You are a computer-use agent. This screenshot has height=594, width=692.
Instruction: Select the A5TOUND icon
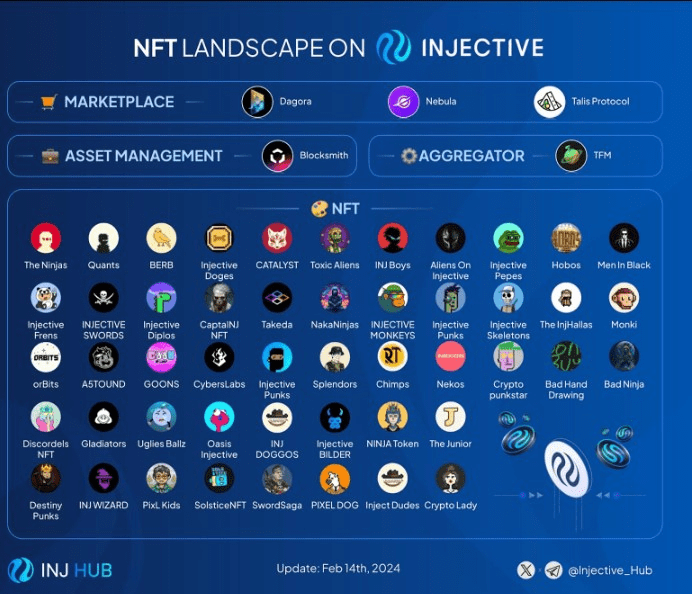coord(104,357)
